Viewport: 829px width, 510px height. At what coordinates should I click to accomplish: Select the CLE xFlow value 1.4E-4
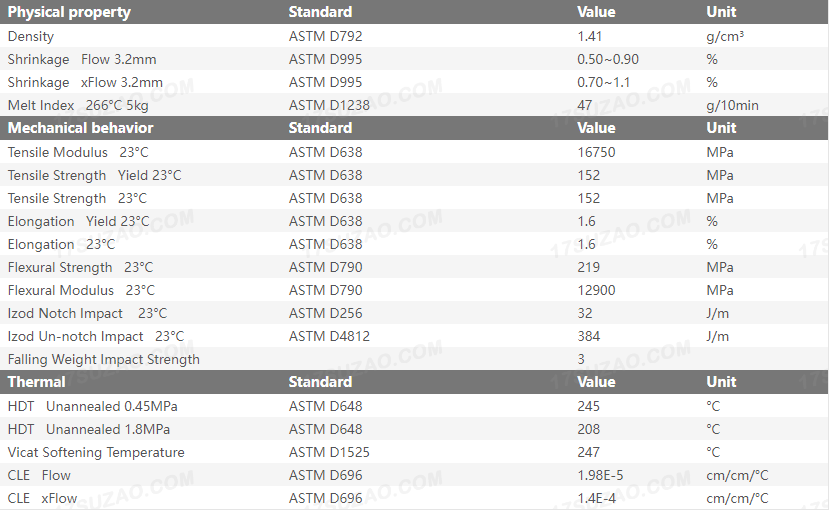[597, 498]
